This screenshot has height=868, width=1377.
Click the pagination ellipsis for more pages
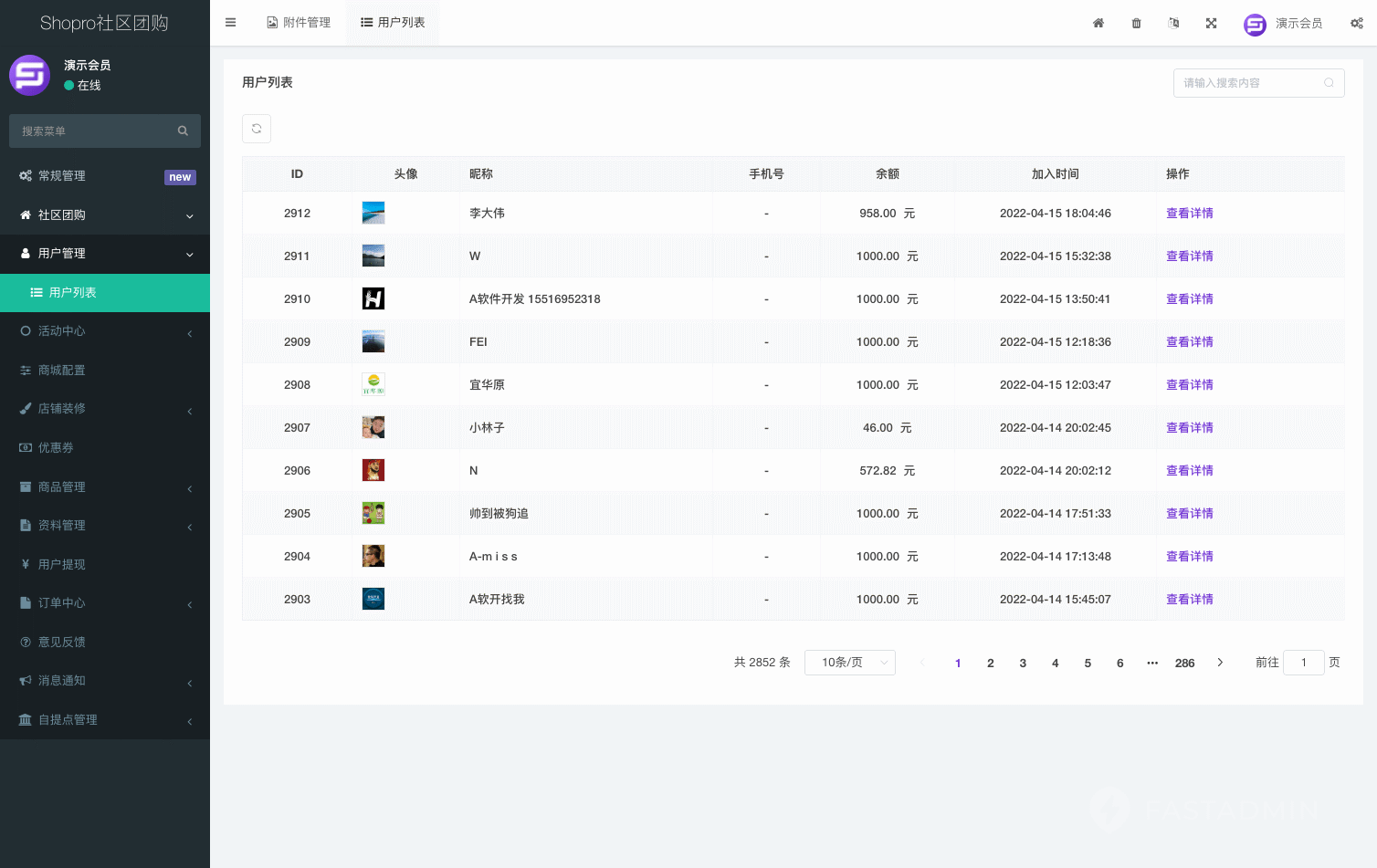[x=1152, y=663]
